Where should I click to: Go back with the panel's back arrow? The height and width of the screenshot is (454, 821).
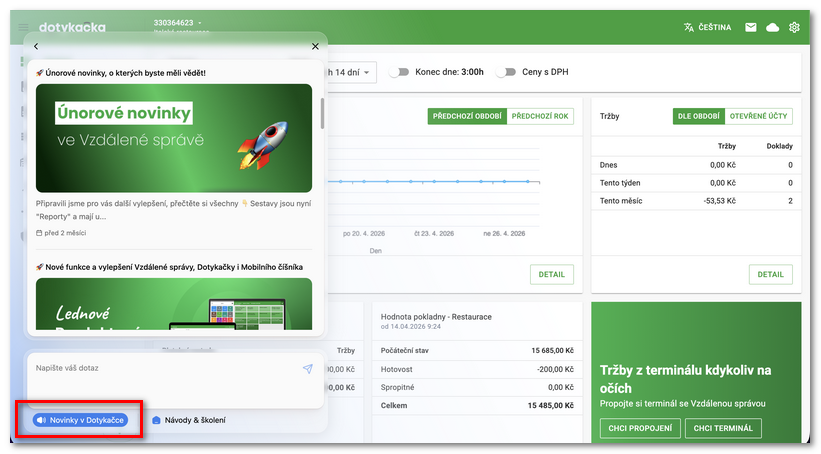36,46
